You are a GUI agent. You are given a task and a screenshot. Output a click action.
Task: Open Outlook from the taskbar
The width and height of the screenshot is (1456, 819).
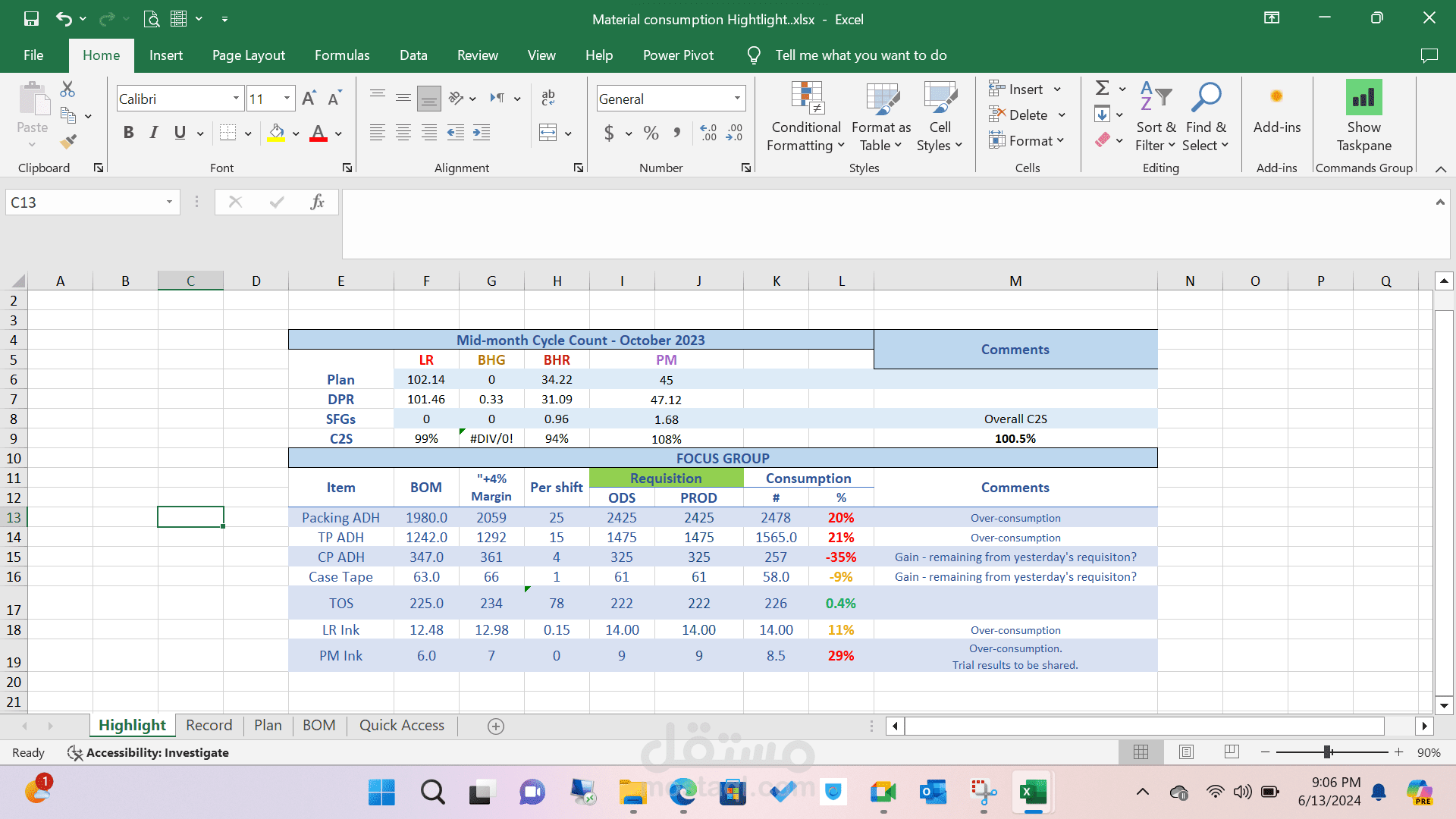pos(933,792)
